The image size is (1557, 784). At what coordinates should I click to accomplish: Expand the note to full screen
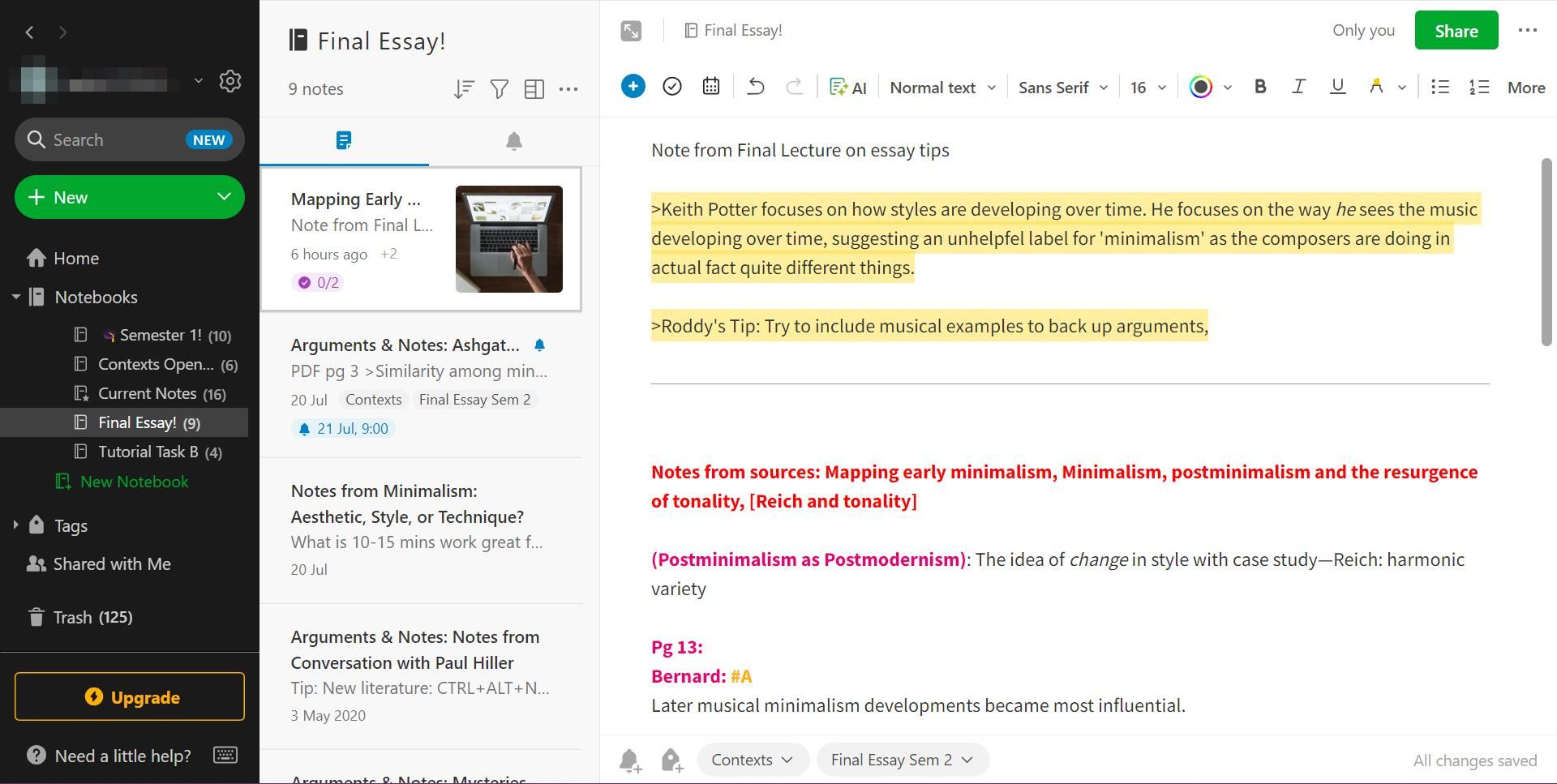(631, 30)
